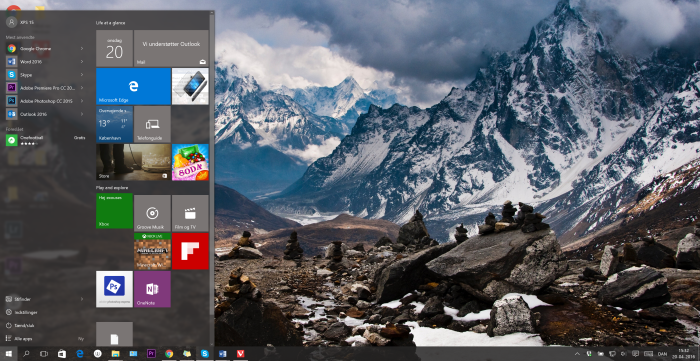Expand Google Chrome jump list arrow
Image resolution: width=700 pixels, height=361 pixels.
[82, 48]
